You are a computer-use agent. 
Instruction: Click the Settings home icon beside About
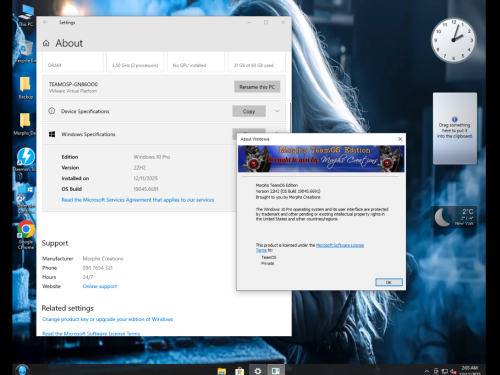tap(46, 43)
